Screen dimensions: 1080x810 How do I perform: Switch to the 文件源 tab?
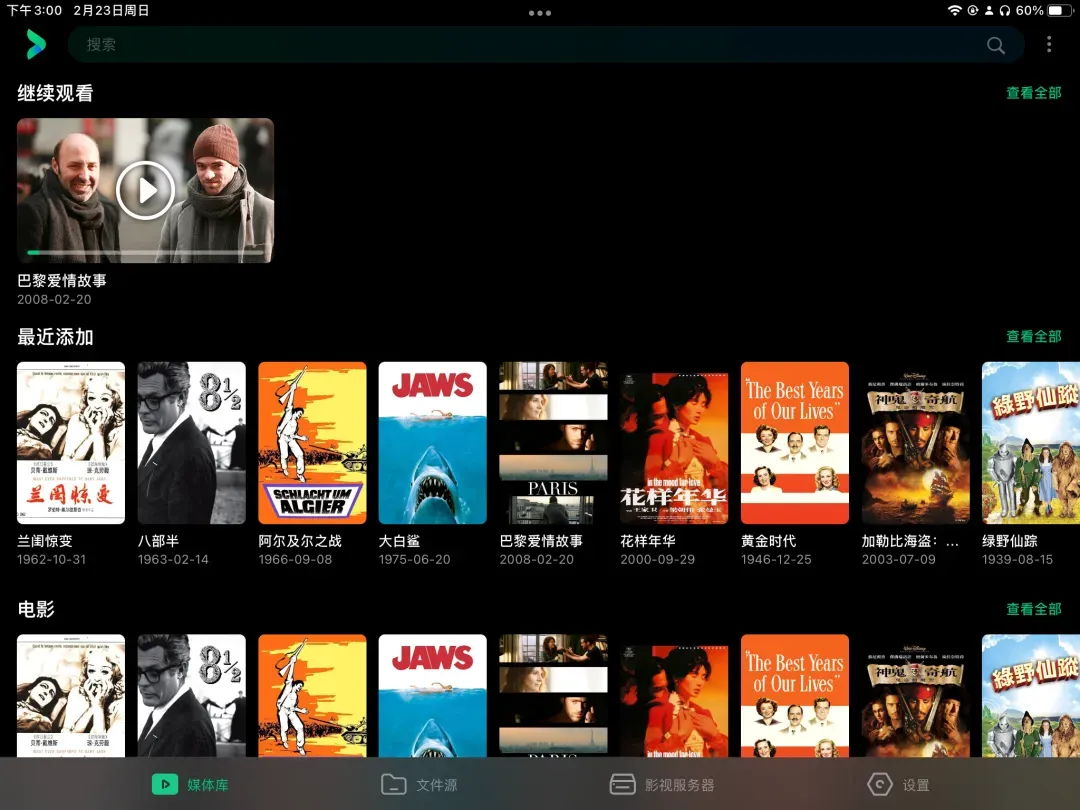(419, 785)
